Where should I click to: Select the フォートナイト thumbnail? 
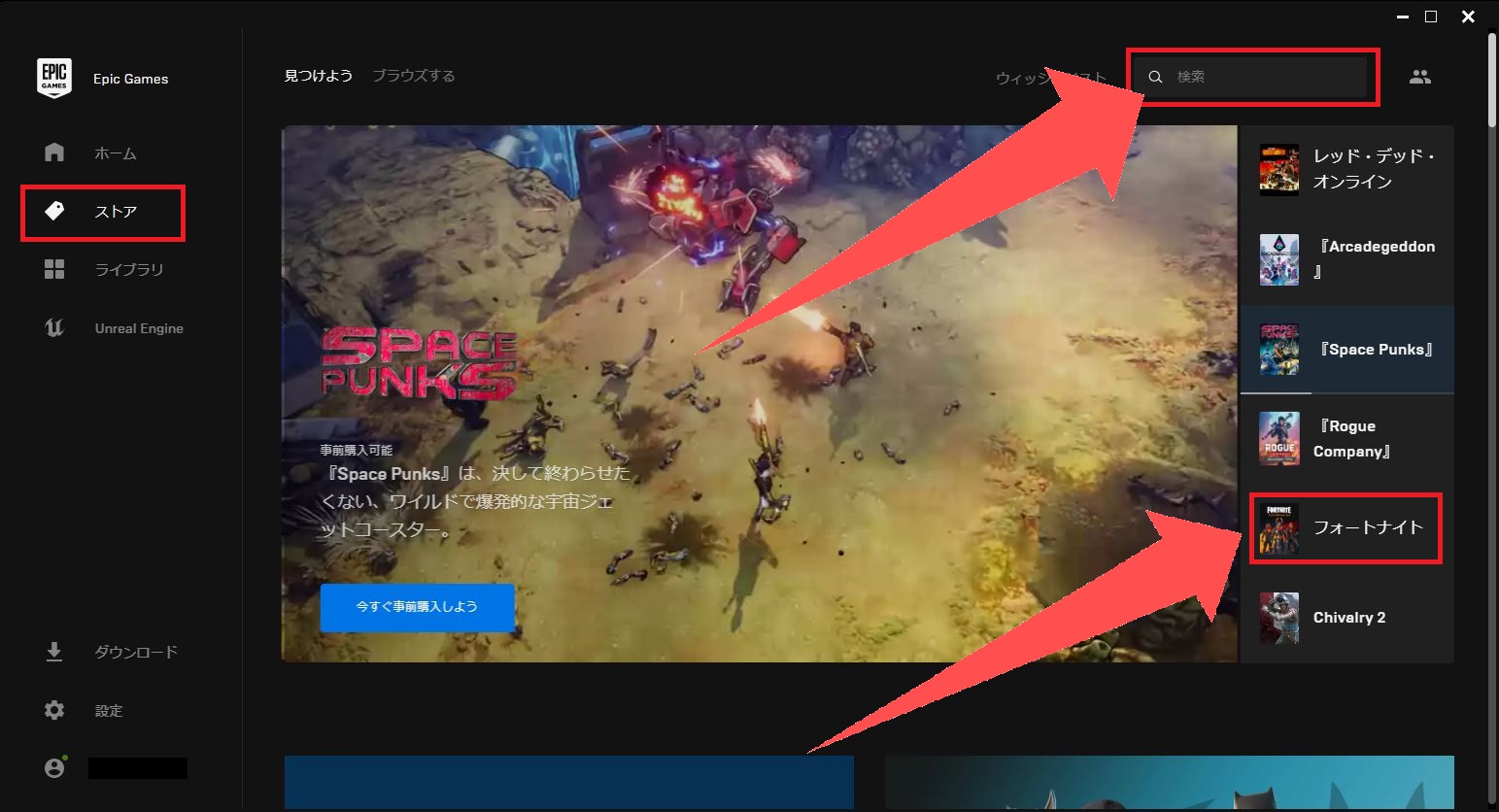(1279, 528)
